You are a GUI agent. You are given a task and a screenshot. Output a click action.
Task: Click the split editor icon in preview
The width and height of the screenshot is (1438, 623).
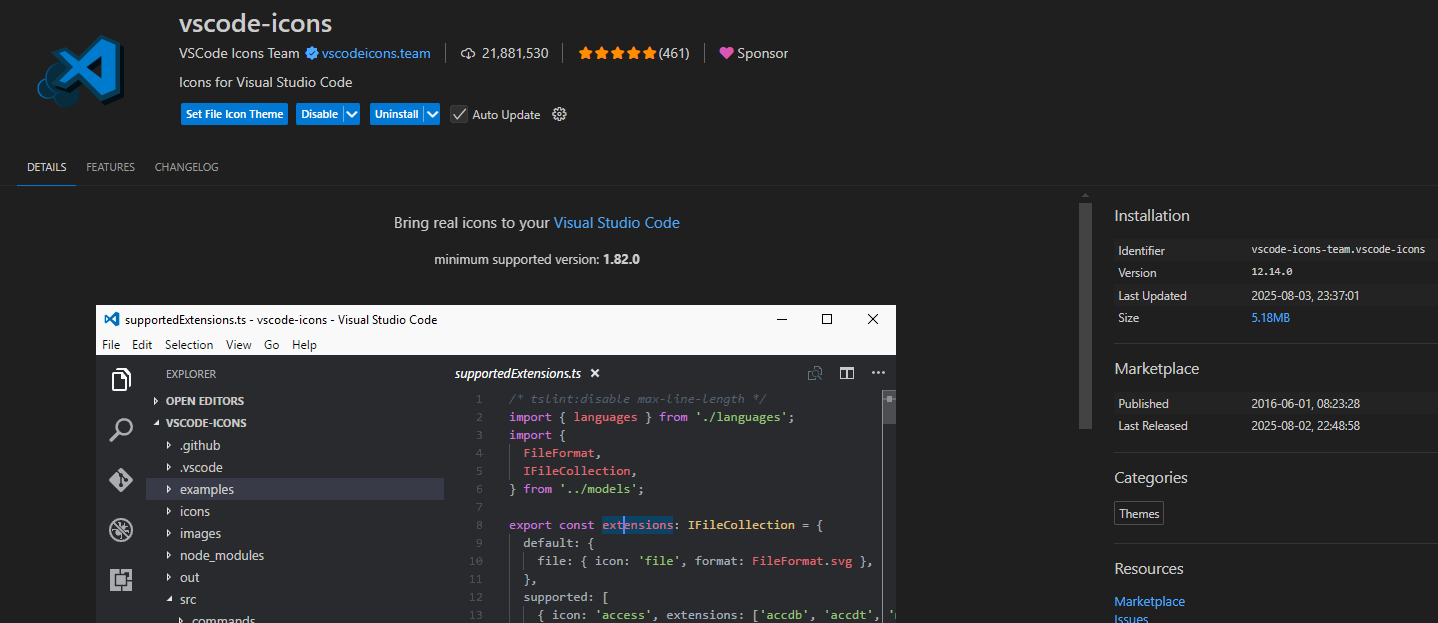coord(847,373)
